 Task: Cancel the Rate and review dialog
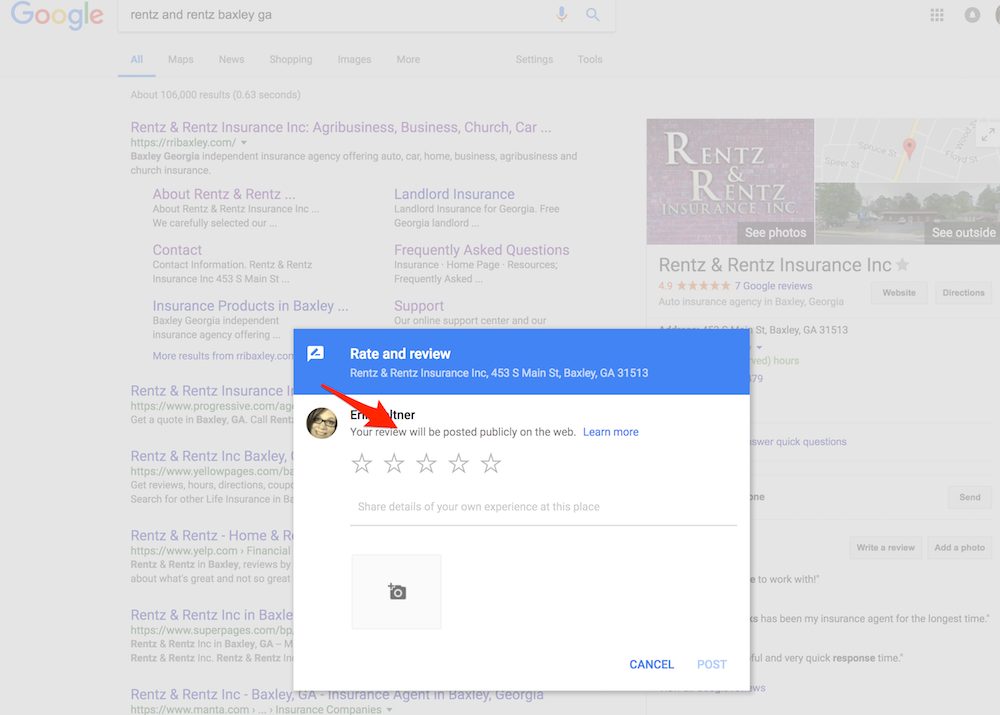[x=652, y=665]
